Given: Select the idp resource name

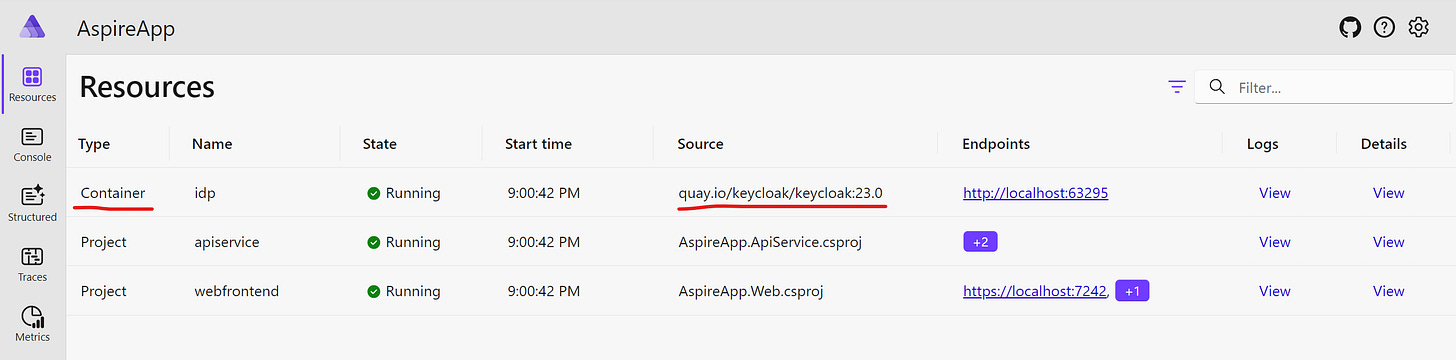Looking at the screenshot, I should coord(204,193).
